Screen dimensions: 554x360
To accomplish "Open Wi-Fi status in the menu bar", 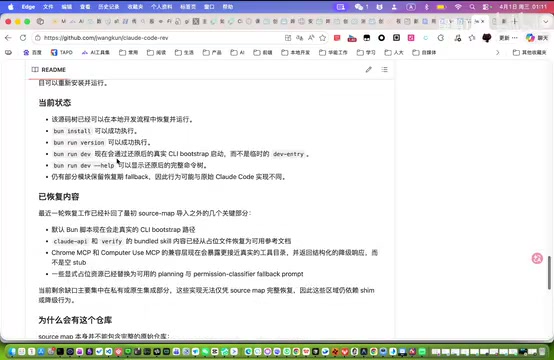I will (458, 7).
